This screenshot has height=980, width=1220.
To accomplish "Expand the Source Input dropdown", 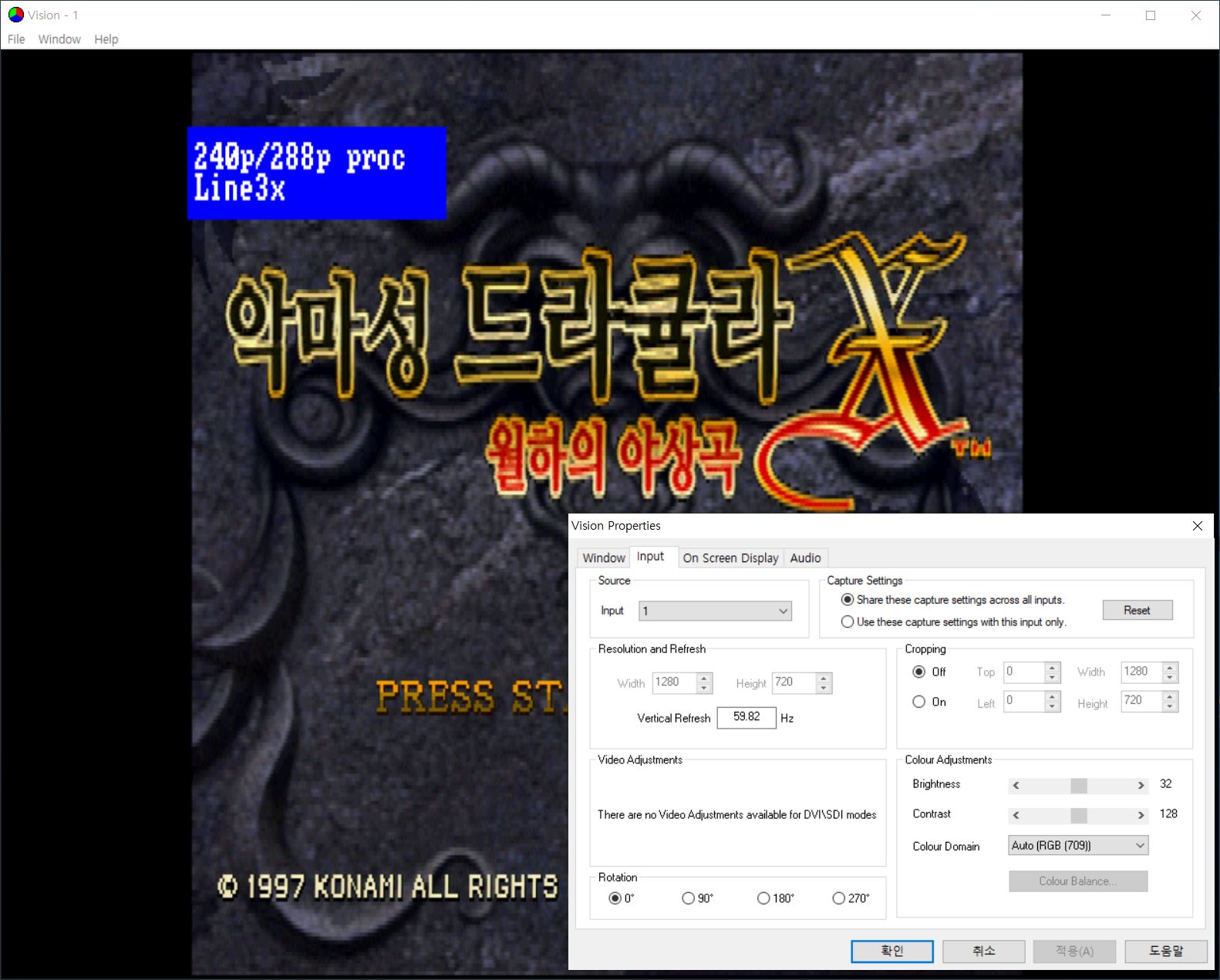I will point(715,611).
